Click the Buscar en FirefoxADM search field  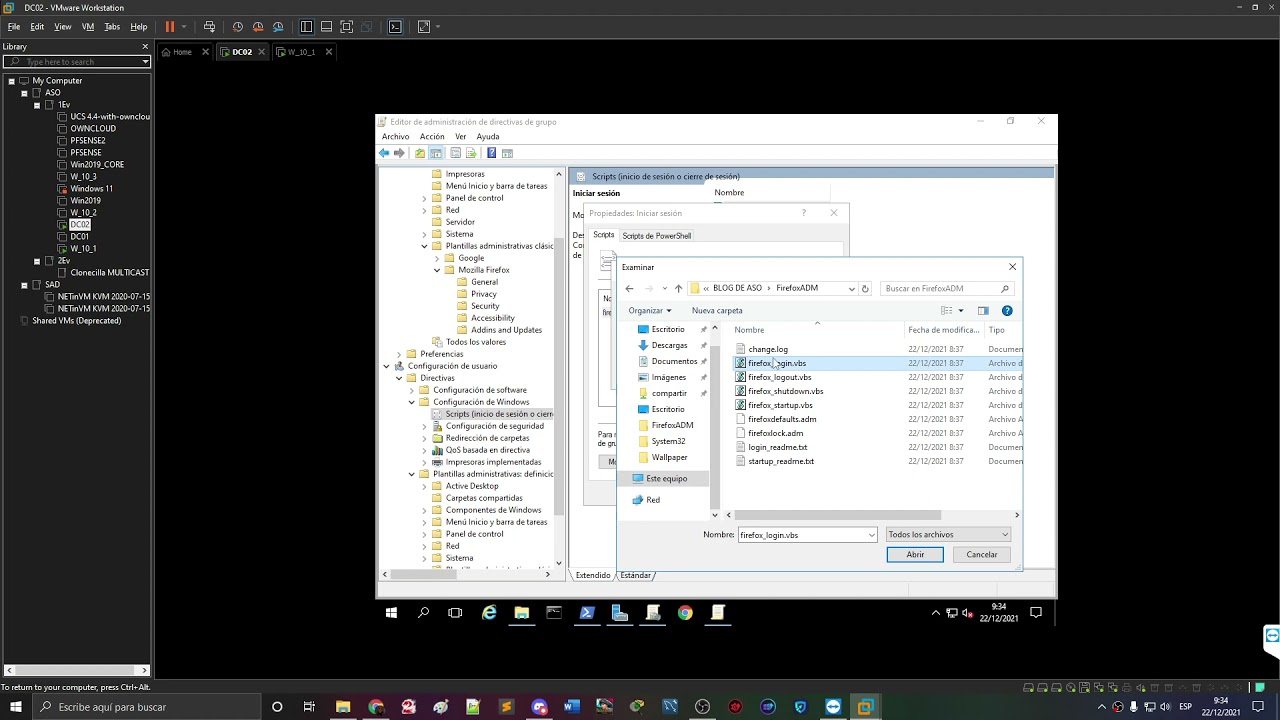coord(946,288)
